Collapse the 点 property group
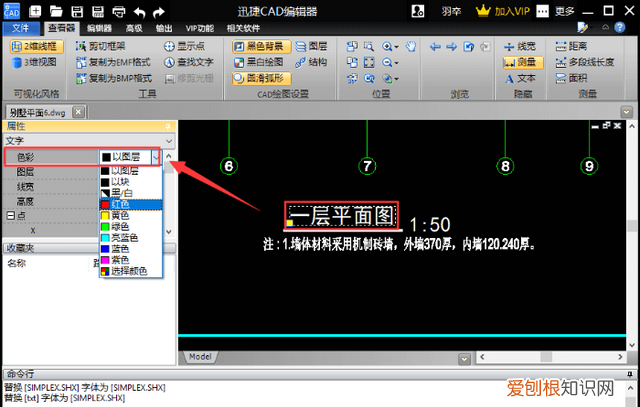Viewport: 640px width, 407px height. (x=11, y=216)
